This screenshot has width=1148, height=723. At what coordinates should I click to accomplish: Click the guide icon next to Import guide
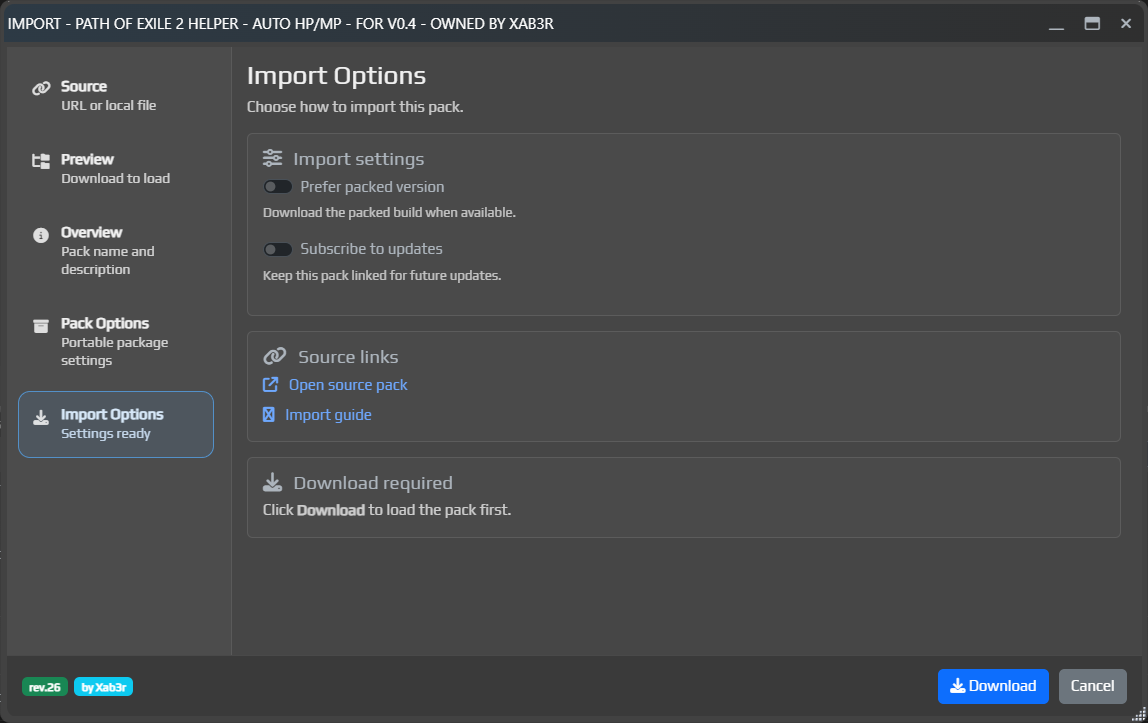point(268,414)
